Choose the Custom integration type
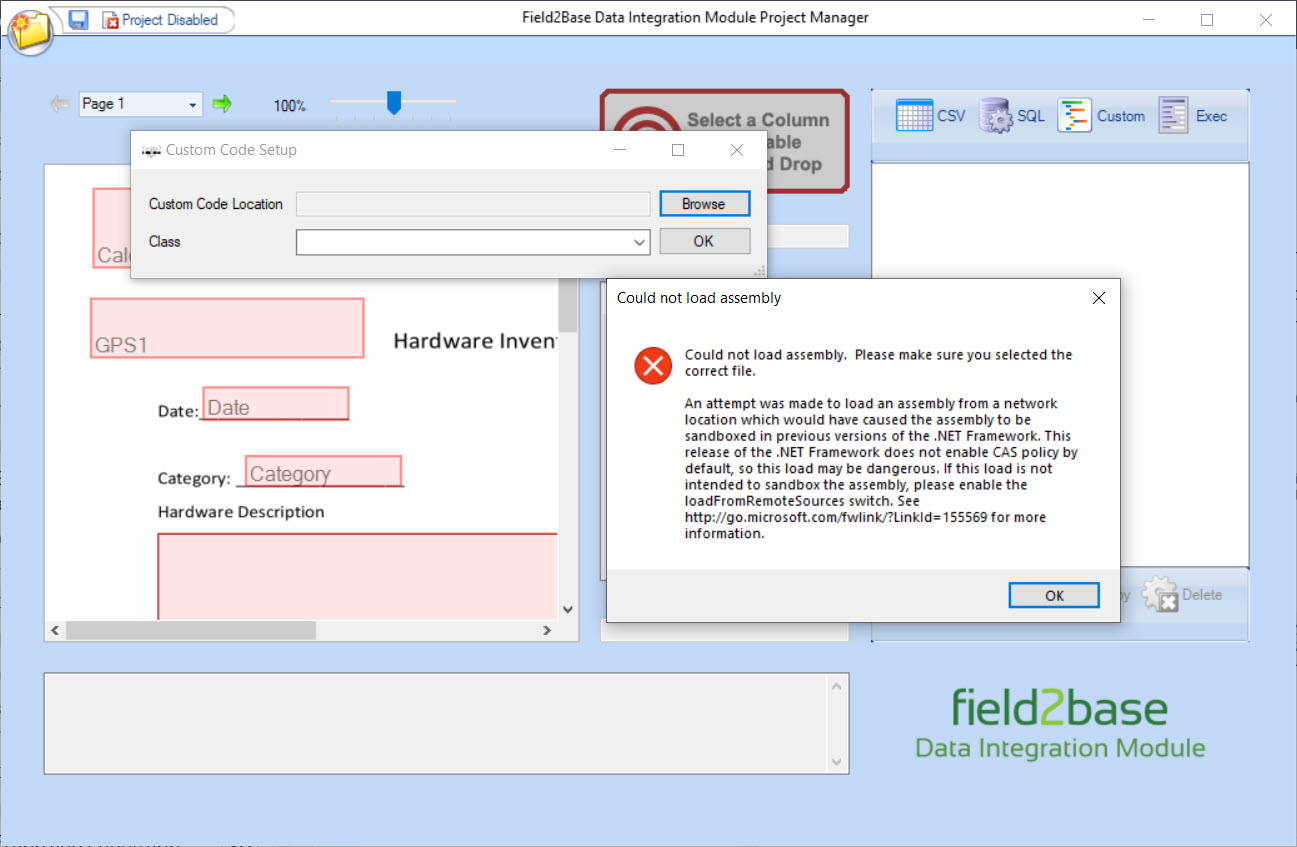The image size is (1297, 847). [x=1101, y=116]
